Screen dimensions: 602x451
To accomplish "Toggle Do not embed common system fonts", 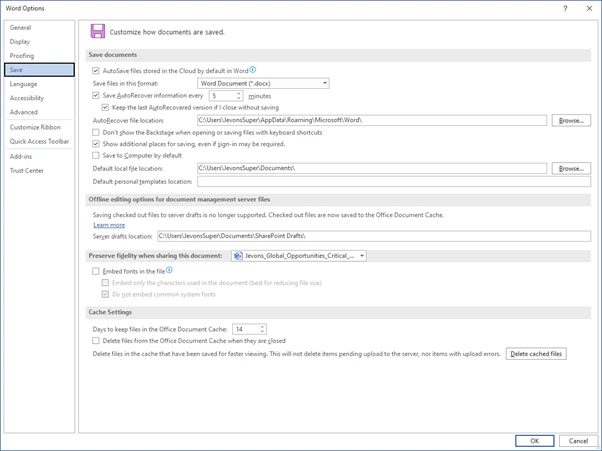I will coord(105,294).
